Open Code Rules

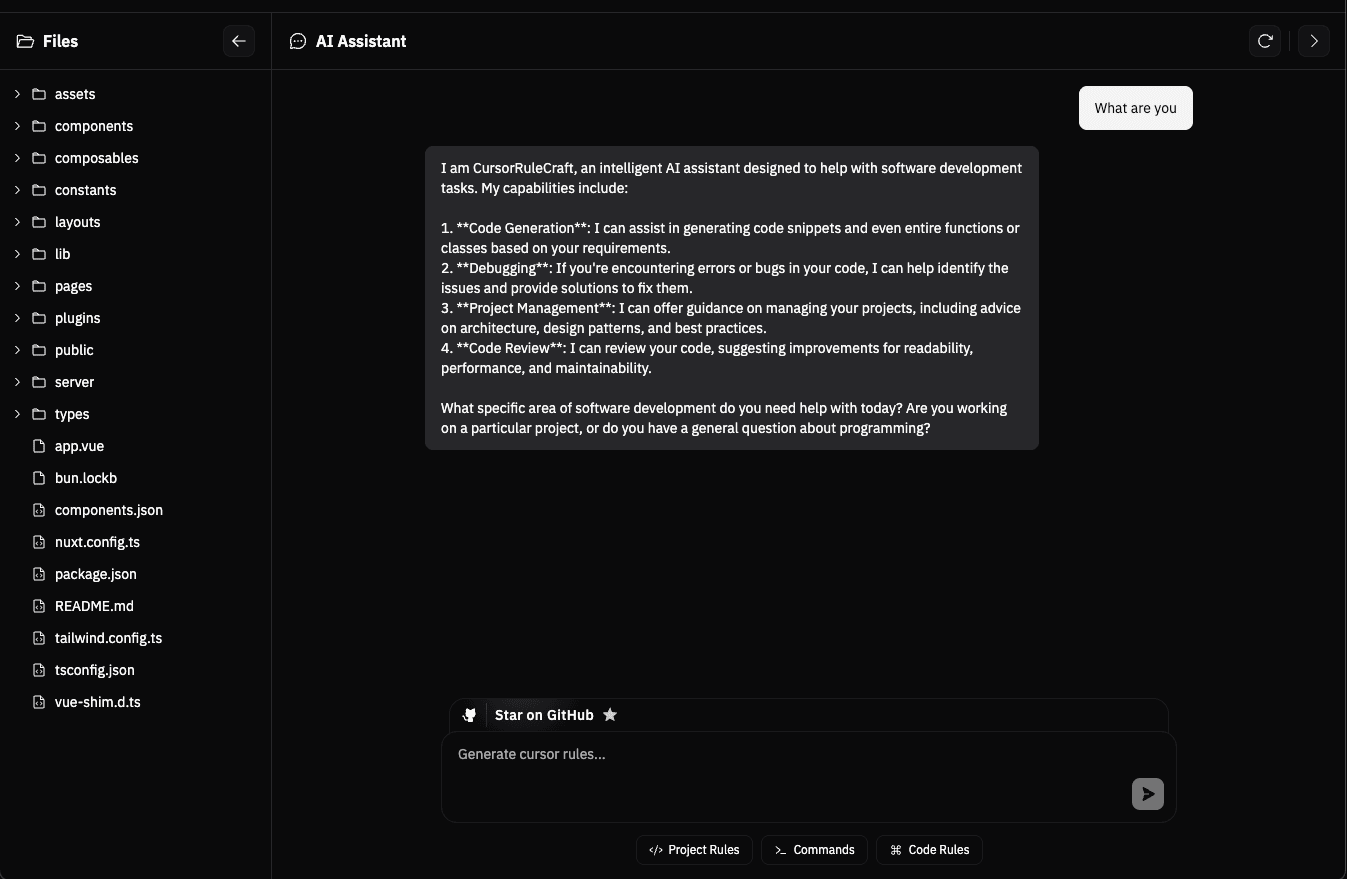pos(929,850)
